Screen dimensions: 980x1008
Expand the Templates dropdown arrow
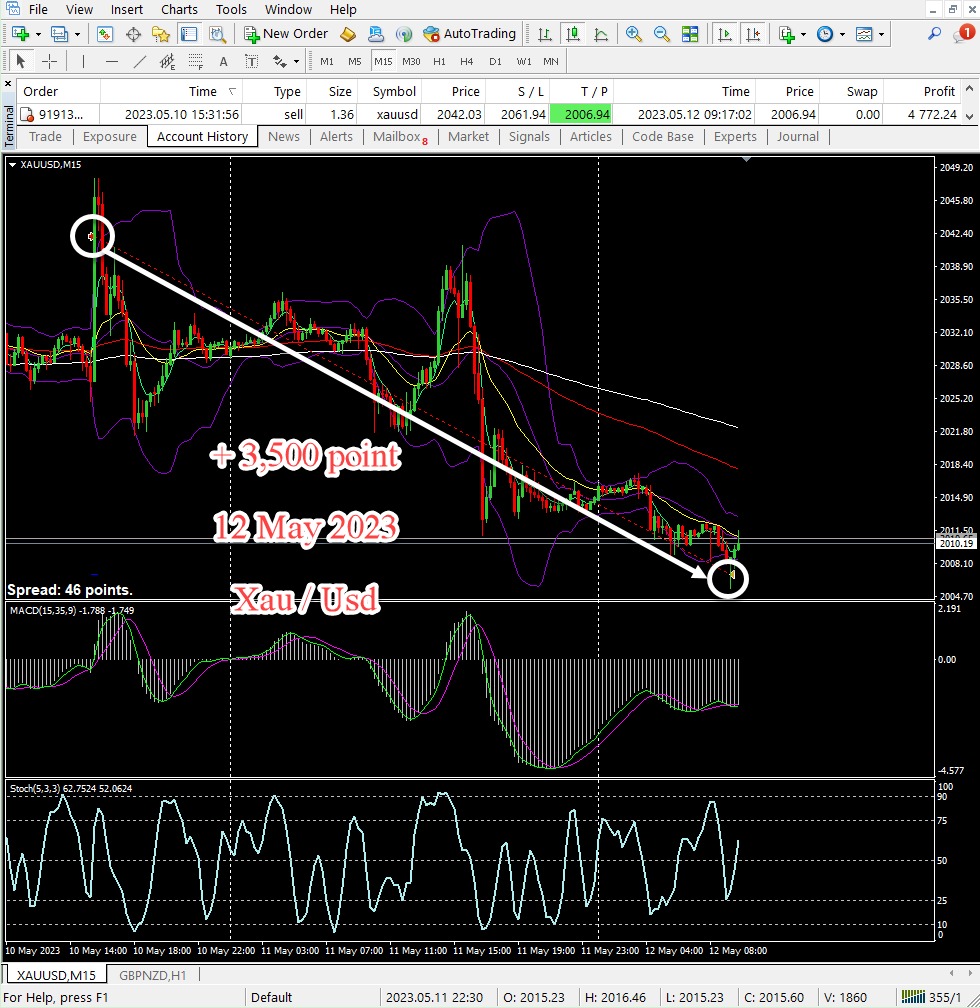point(882,34)
